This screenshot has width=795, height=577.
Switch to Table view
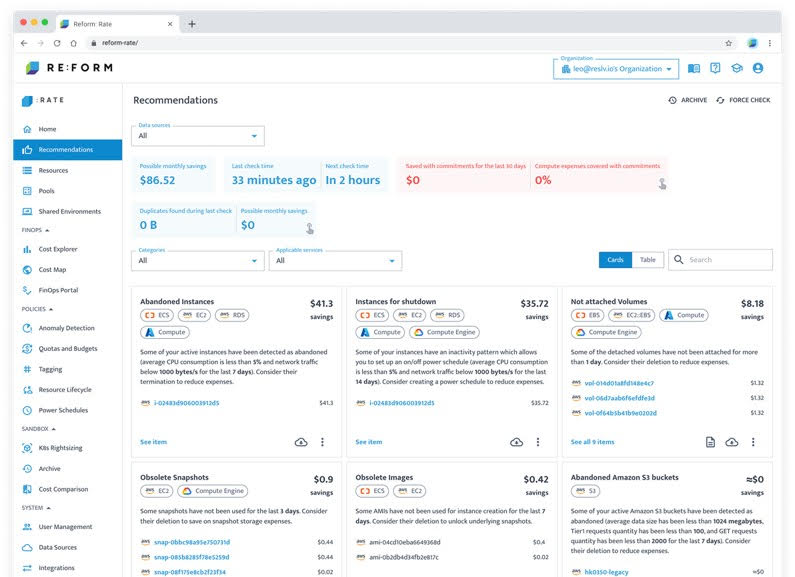point(647,260)
